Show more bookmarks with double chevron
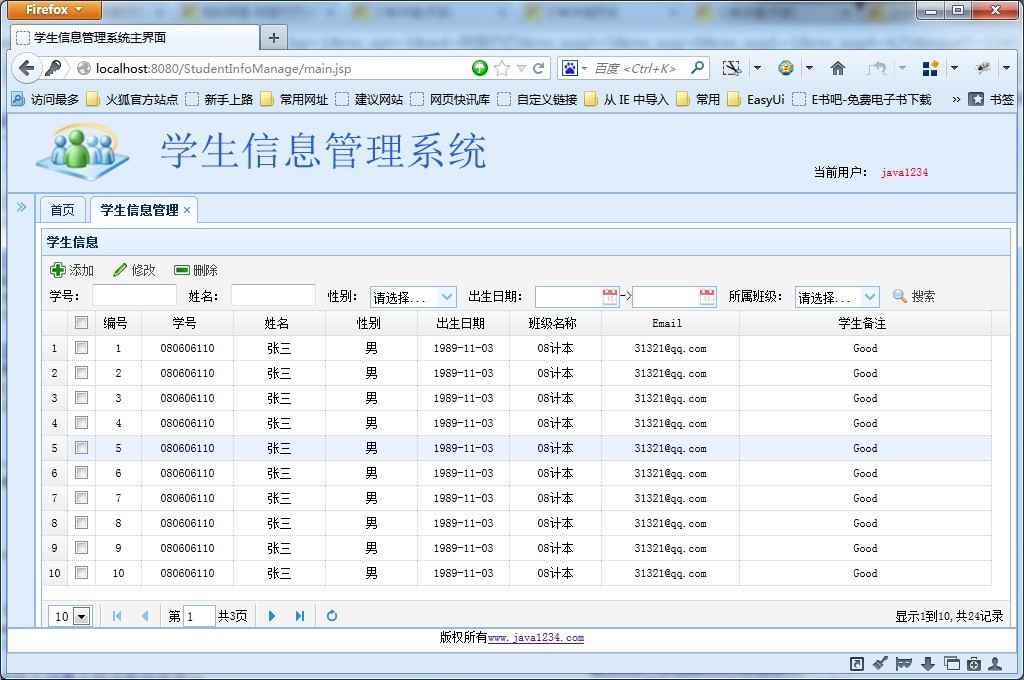 [x=956, y=99]
